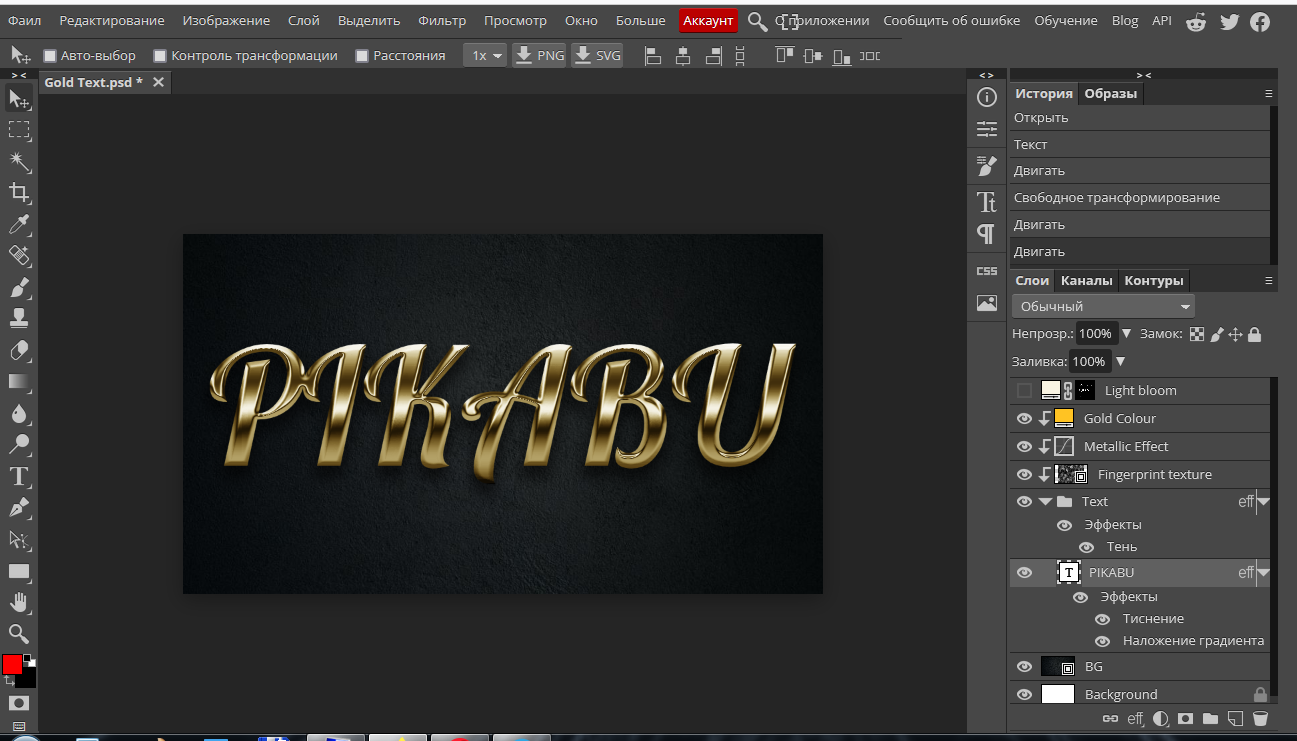Select the Dodge tool
This screenshot has width=1297, height=741.
19,444
